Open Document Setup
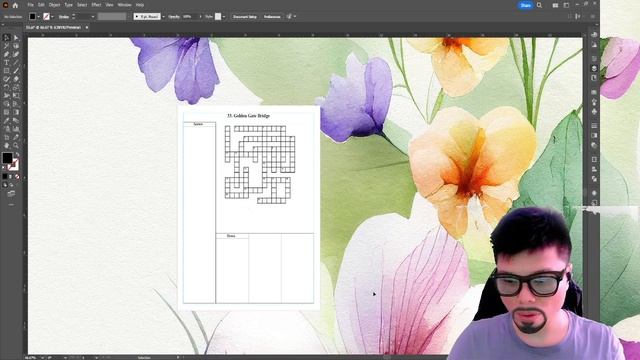The width and height of the screenshot is (640, 360). coord(245,17)
